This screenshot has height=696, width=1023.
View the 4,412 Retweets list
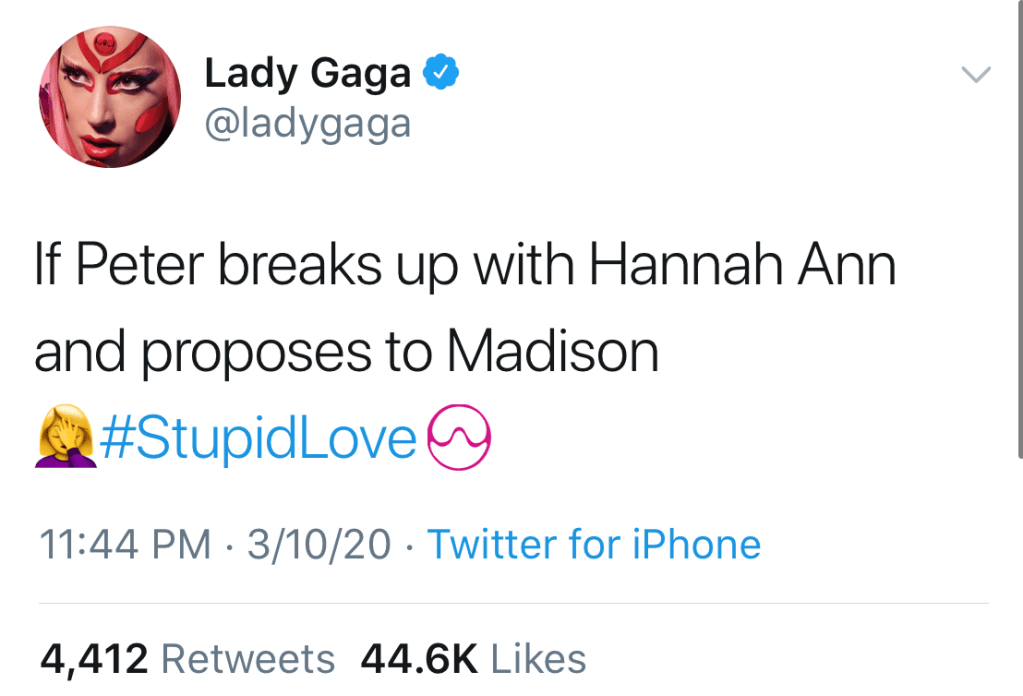(x=188, y=659)
